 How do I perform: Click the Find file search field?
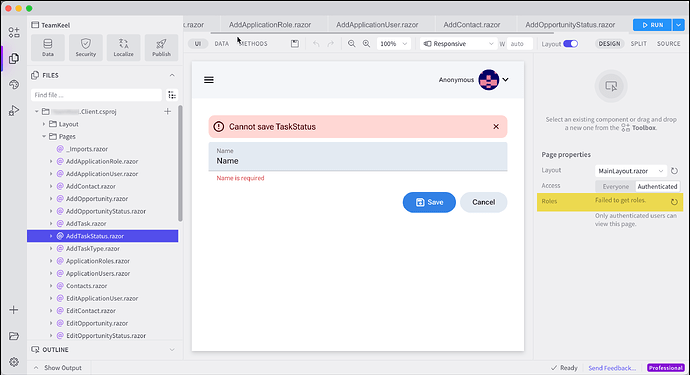(x=96, y=95)
